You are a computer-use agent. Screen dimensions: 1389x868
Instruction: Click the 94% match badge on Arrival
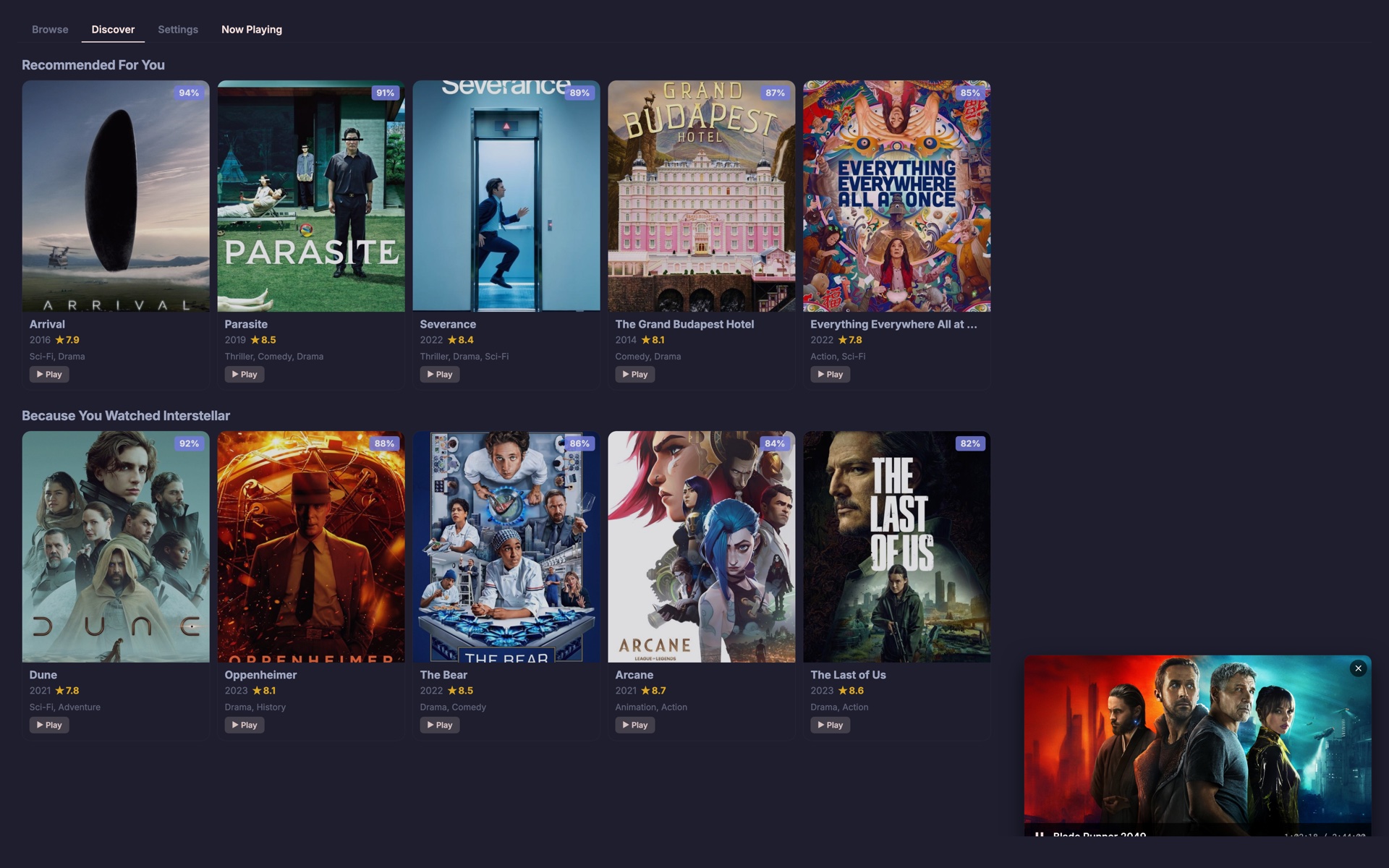pyautogui.click(x=189, y=93)
